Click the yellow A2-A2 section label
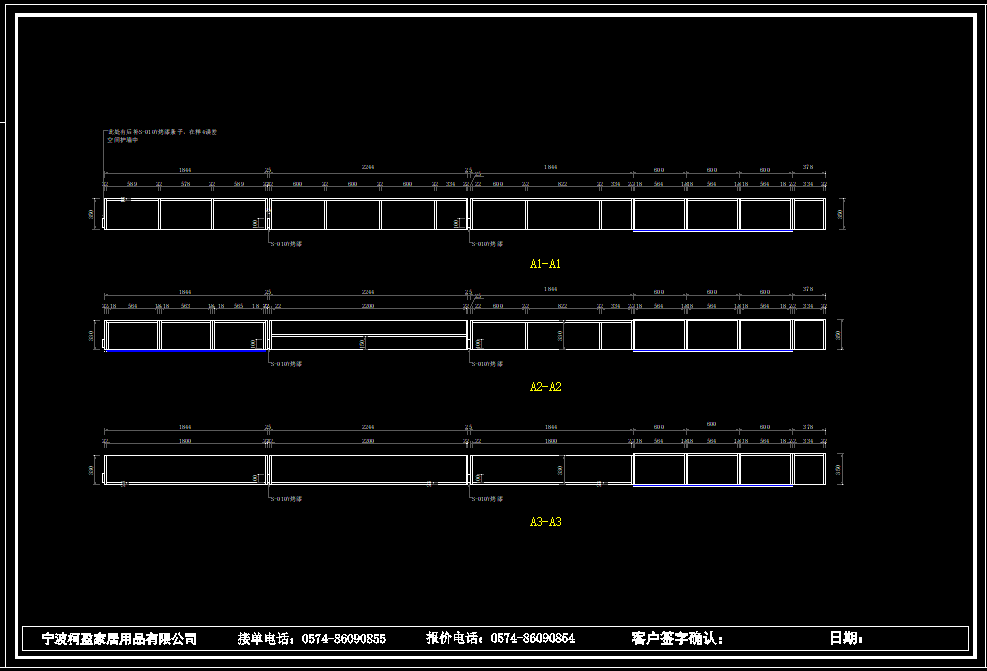 [x=545, y=387]
